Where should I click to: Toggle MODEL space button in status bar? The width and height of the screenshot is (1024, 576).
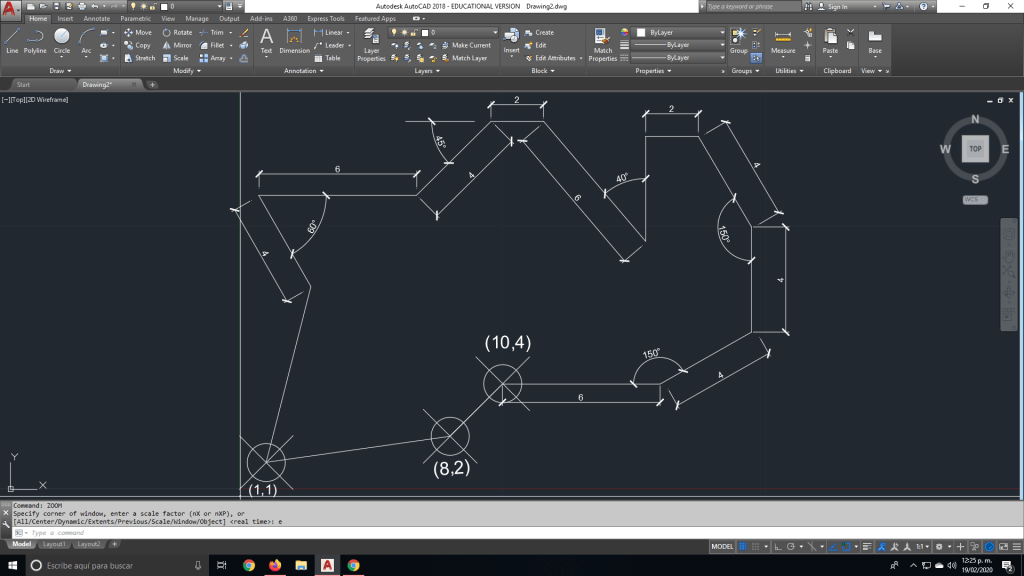pos(722,547)
